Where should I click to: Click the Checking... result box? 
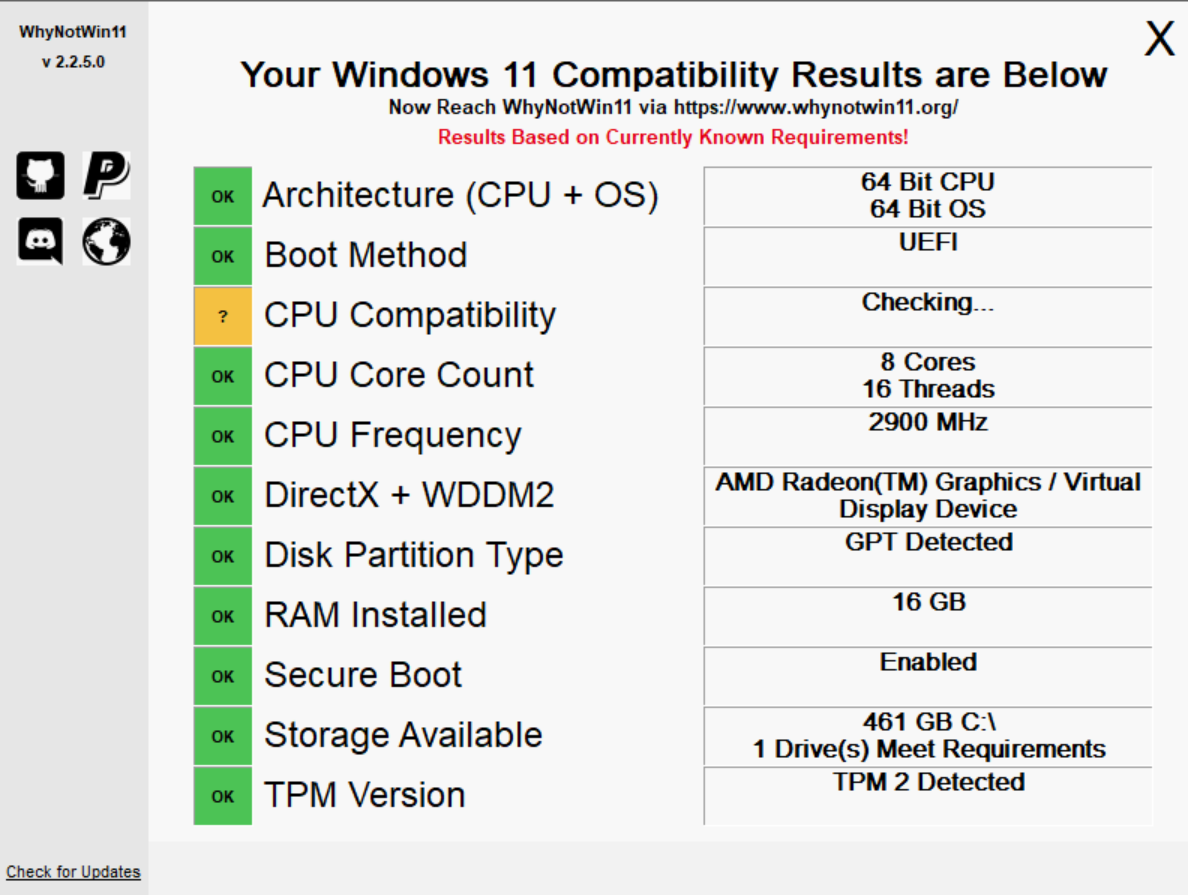[927, 316]
